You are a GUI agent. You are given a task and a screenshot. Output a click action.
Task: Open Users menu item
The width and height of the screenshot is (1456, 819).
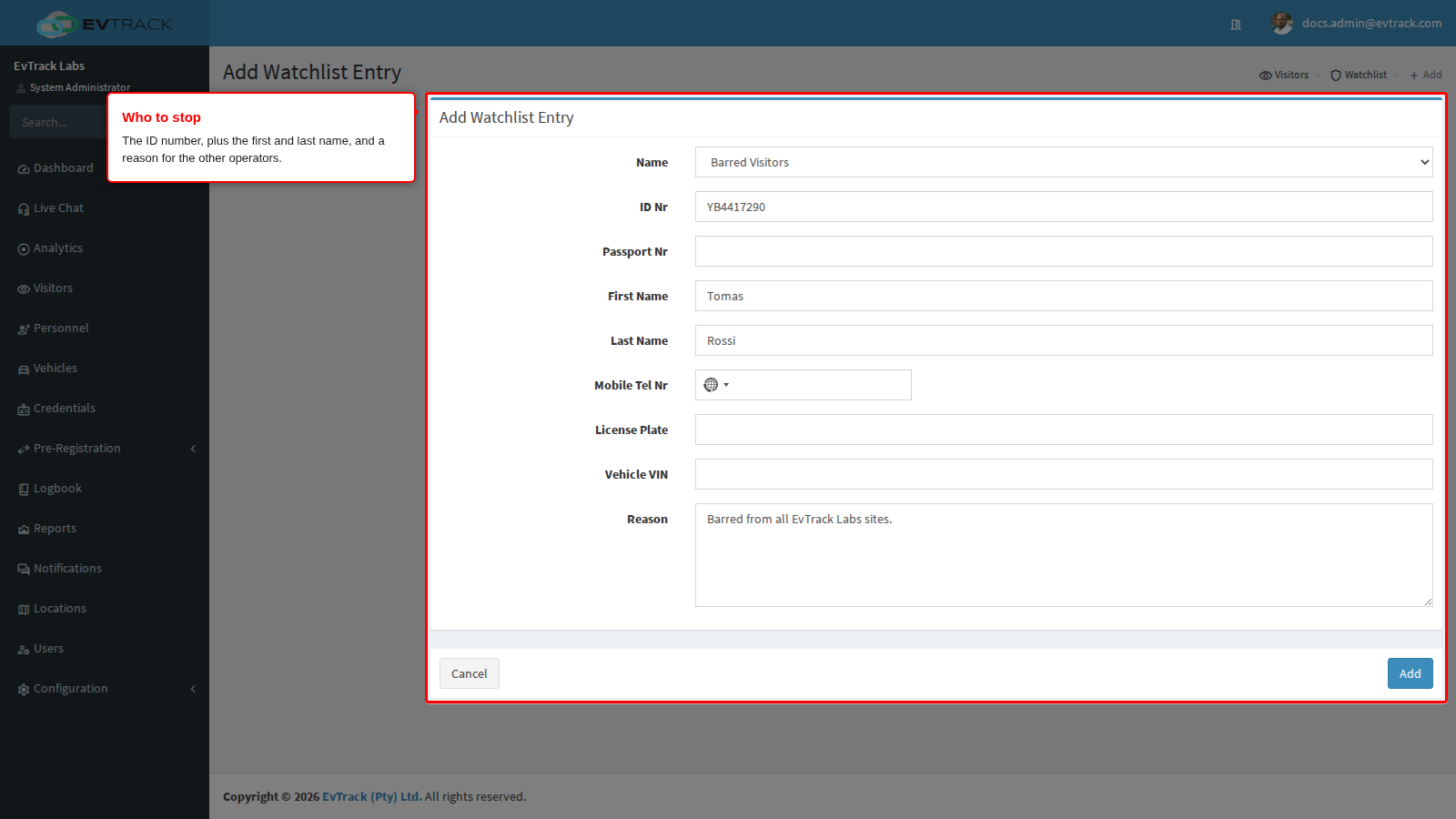click(48, 649)
